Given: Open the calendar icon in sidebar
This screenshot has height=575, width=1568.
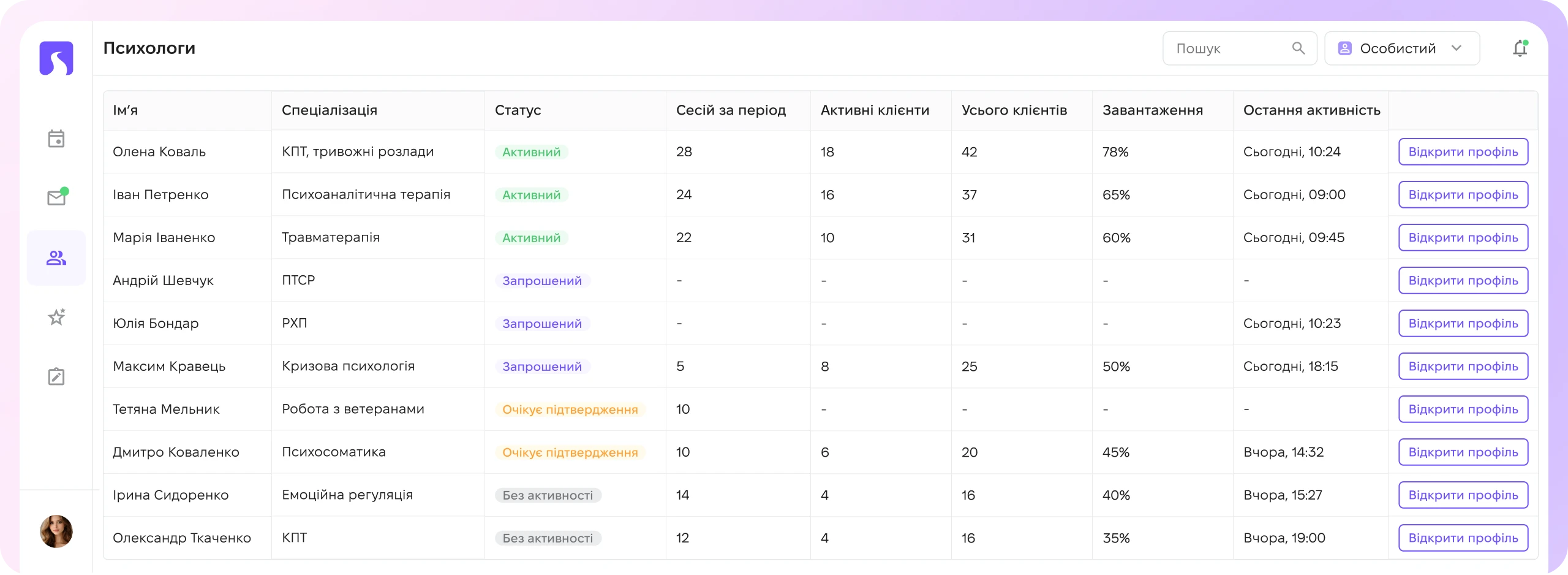Looking at the screenshot, I should point(56,139).
